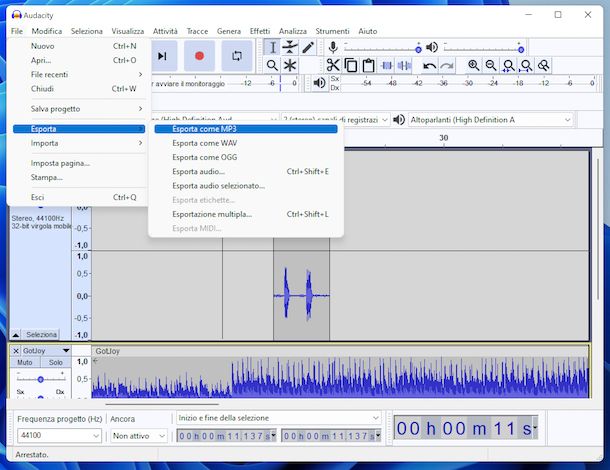Click the selection end time field

point(331,436)
